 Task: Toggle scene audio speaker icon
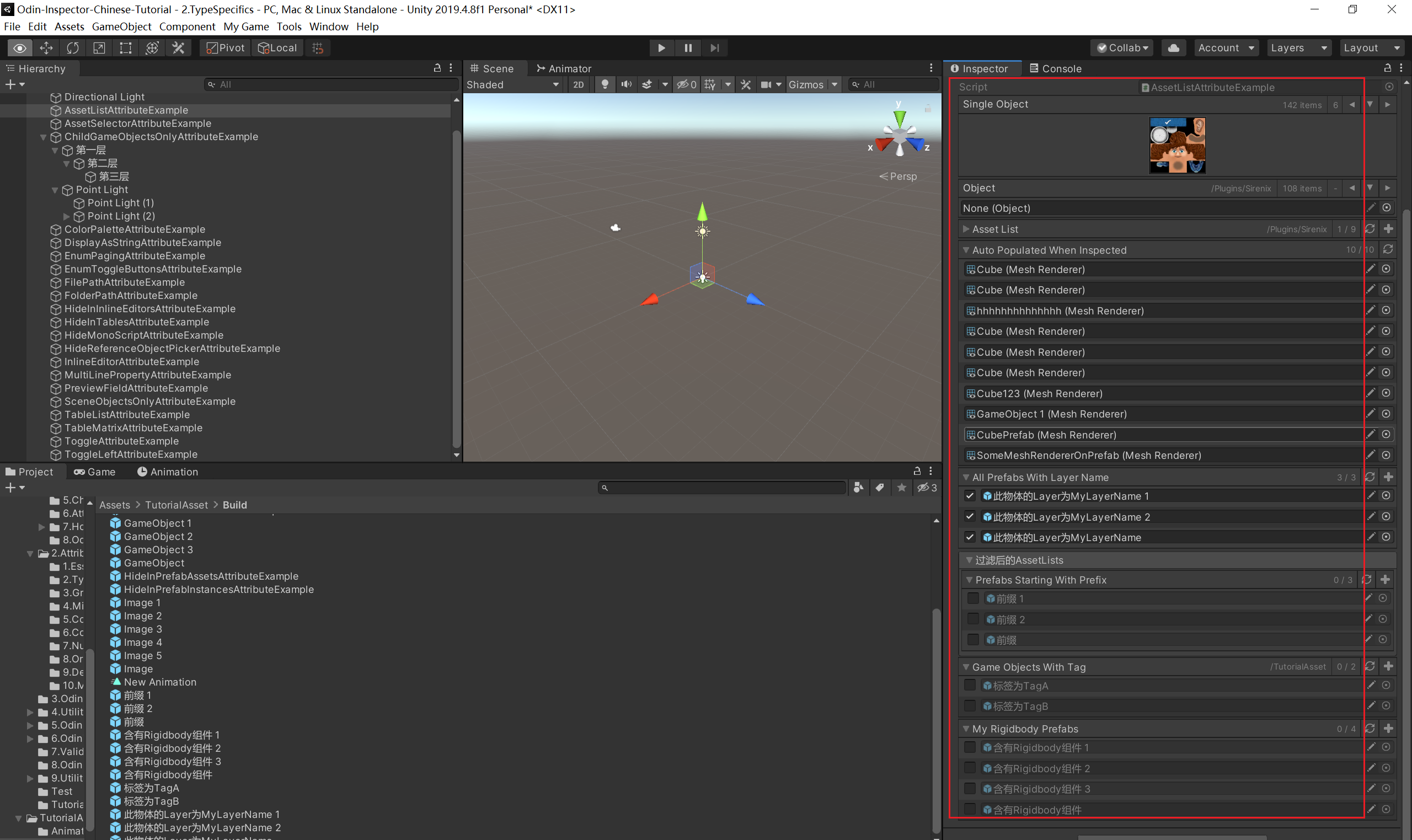[626, 84]
